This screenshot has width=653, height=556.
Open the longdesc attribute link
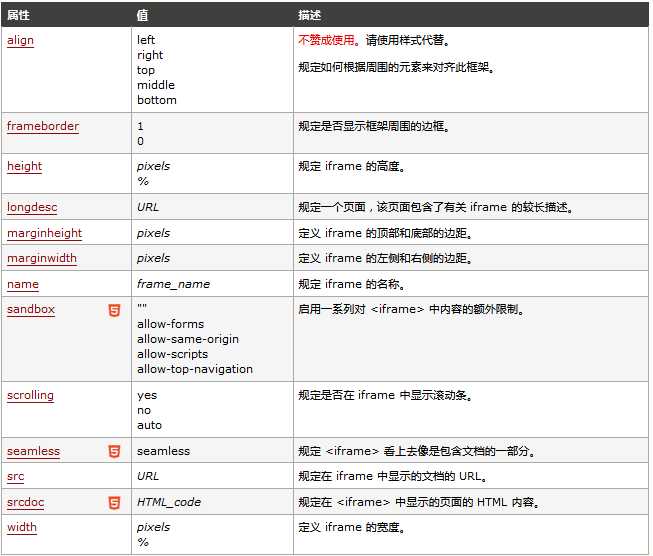click(x=32, y=207)
